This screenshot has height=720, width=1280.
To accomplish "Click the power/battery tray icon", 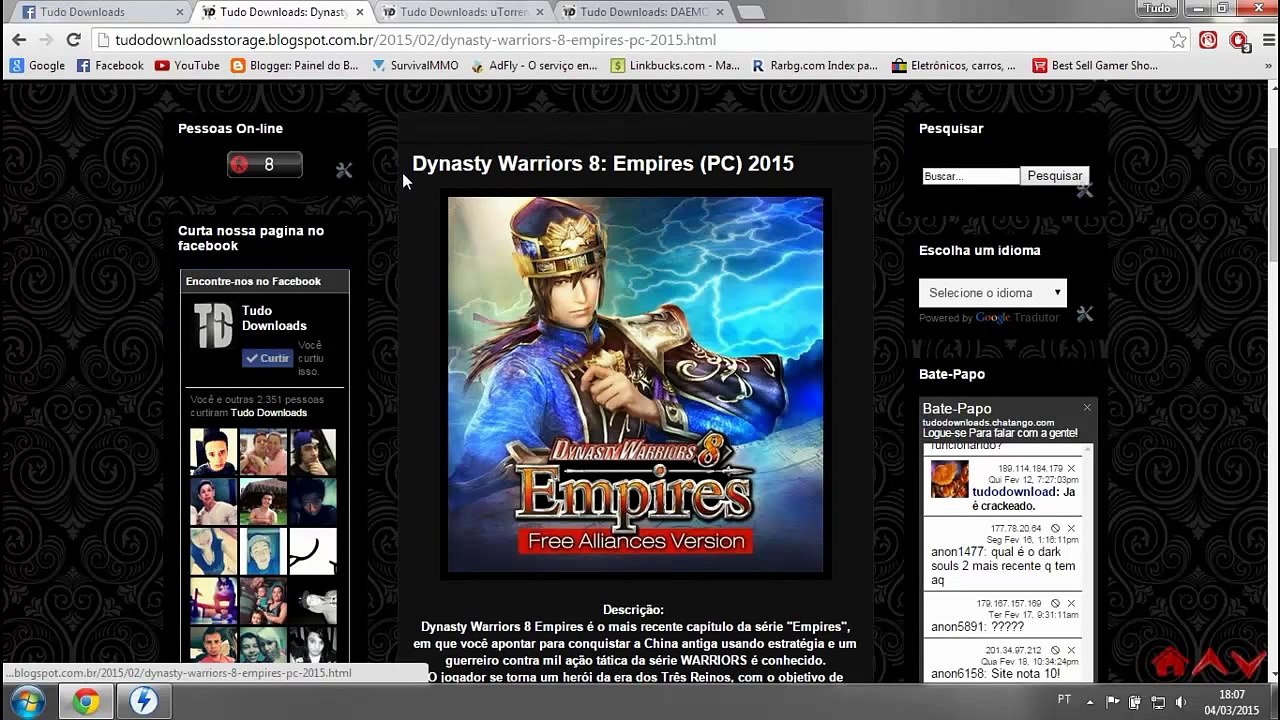I will (x=1135, y=702).
